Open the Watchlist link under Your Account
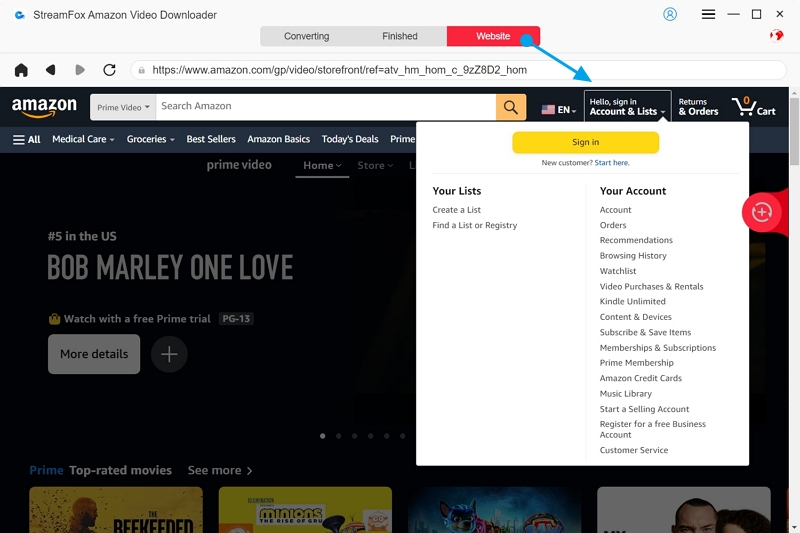 (618, 271)
